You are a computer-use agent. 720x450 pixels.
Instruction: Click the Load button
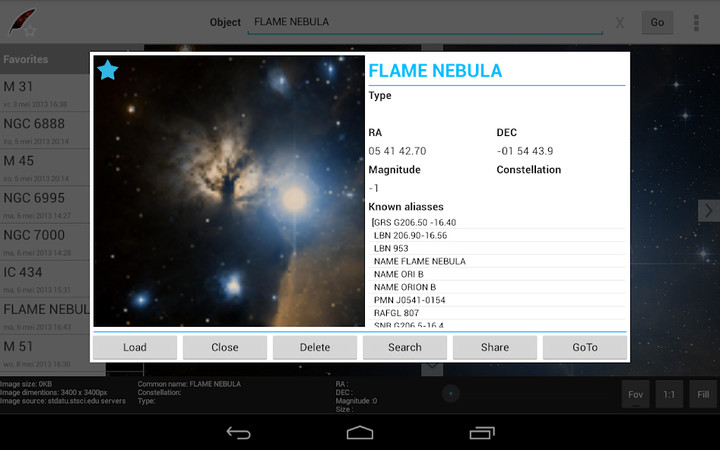(135, 347)
